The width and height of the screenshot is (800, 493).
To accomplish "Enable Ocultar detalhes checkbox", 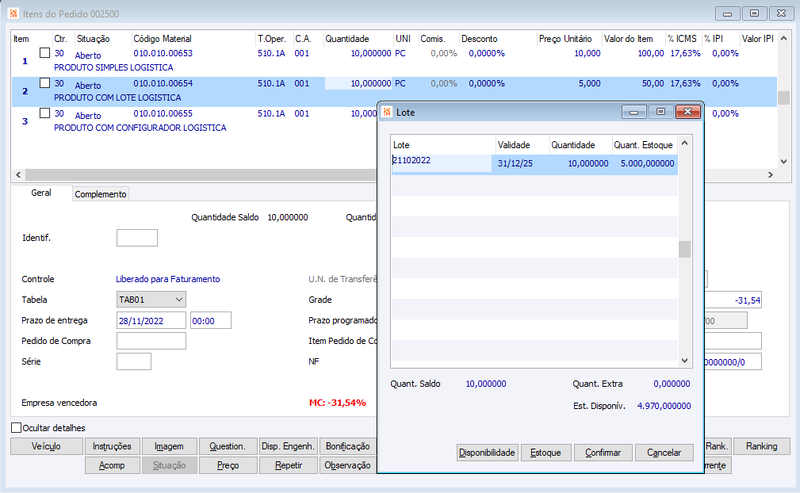I will pos(16,428).
